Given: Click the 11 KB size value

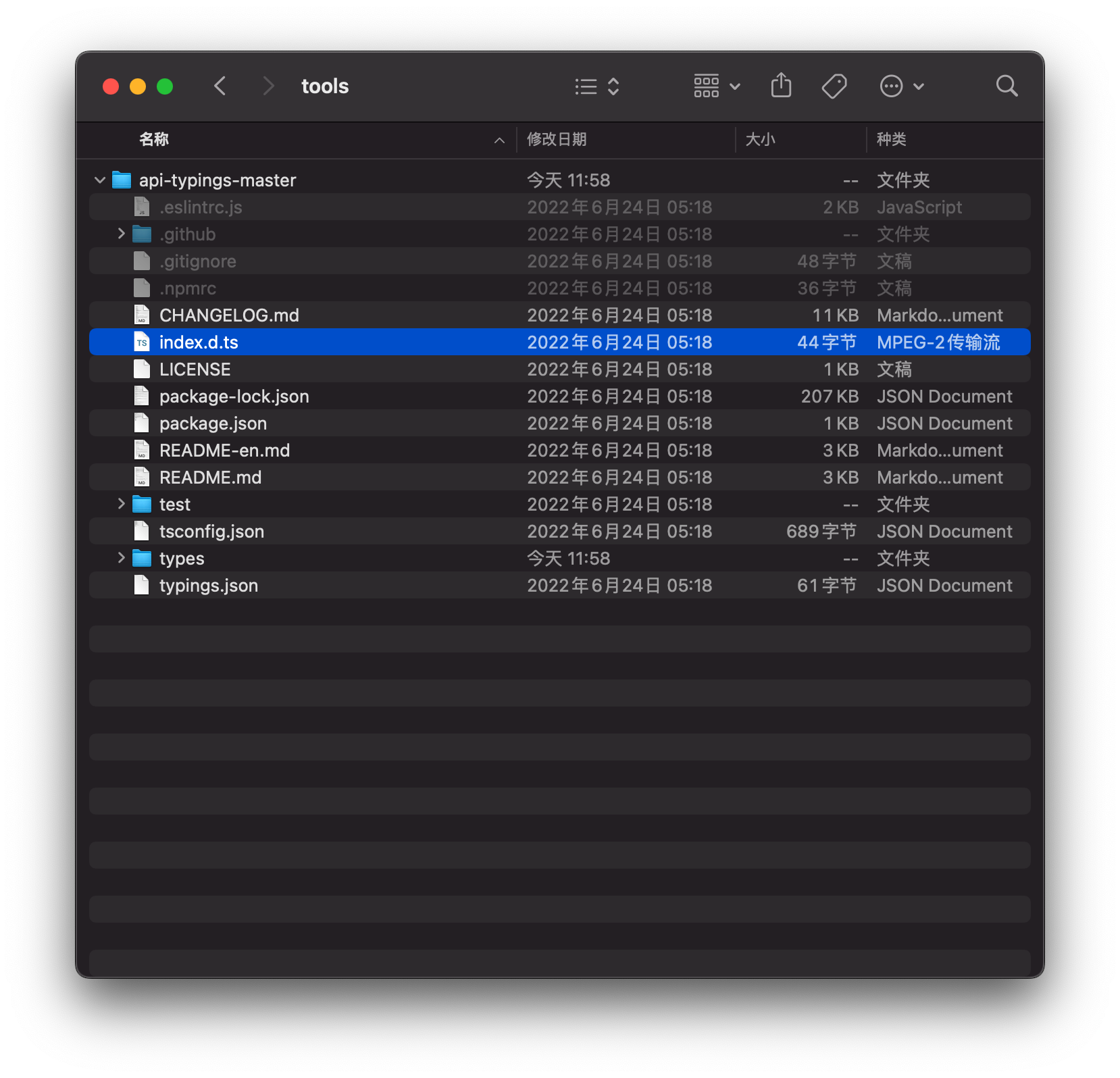Looking at the screenshot, I should coord(835,315).
